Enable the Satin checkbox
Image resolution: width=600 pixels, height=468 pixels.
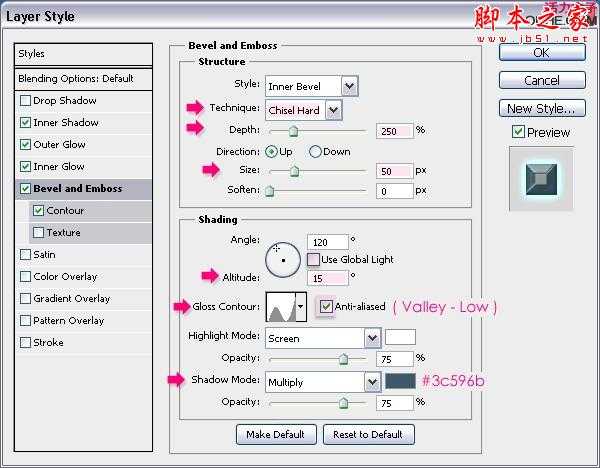[25, 254]
